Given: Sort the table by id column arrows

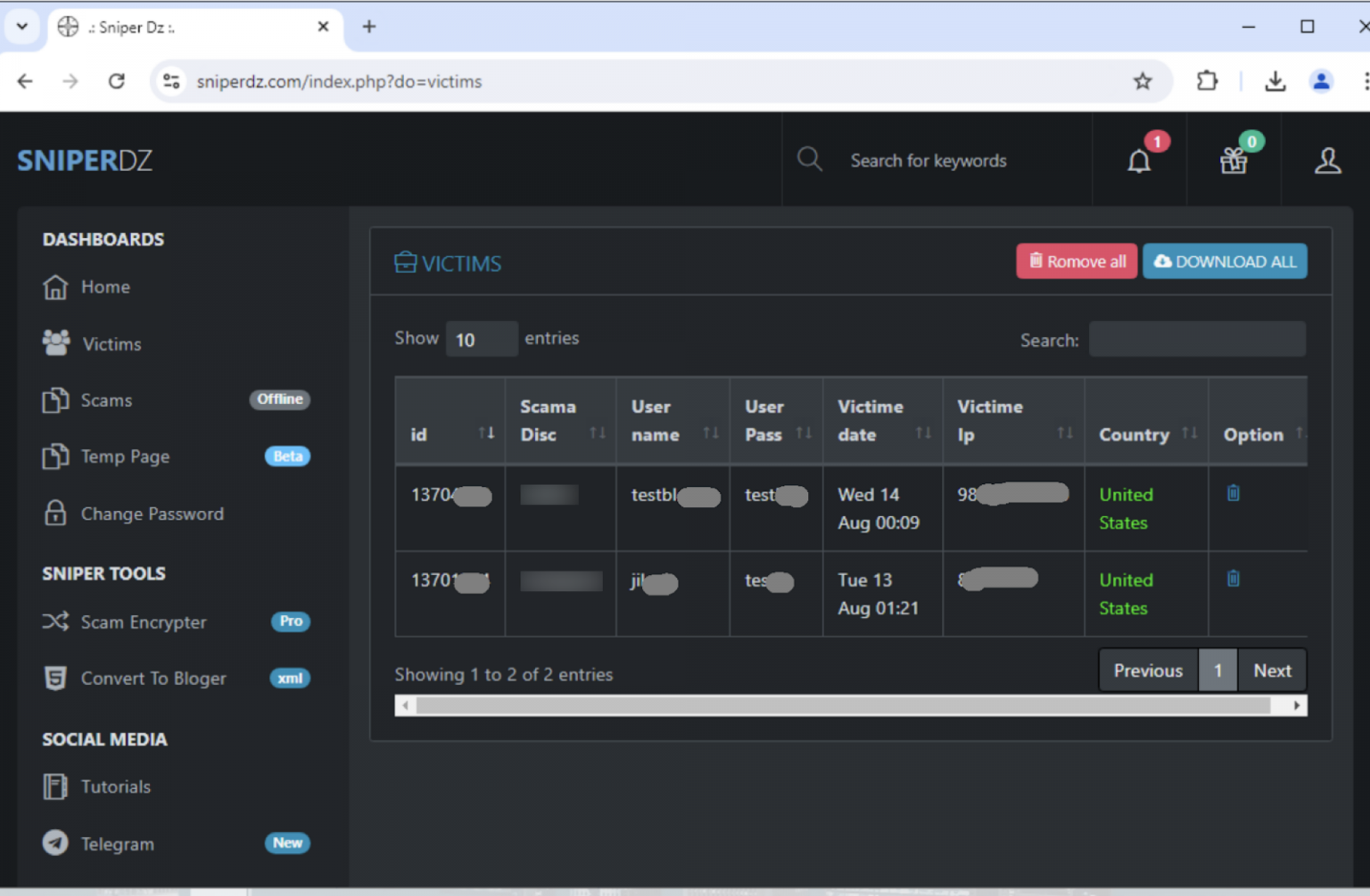Looking at the screenshot, I should click(486, 433).
